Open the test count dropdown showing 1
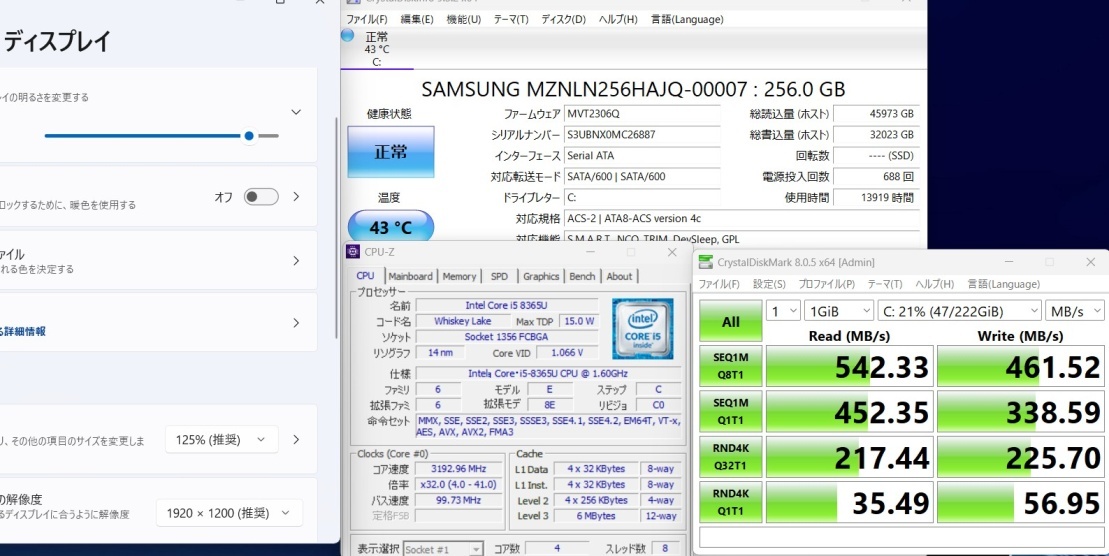 click(x=783, y=311)
